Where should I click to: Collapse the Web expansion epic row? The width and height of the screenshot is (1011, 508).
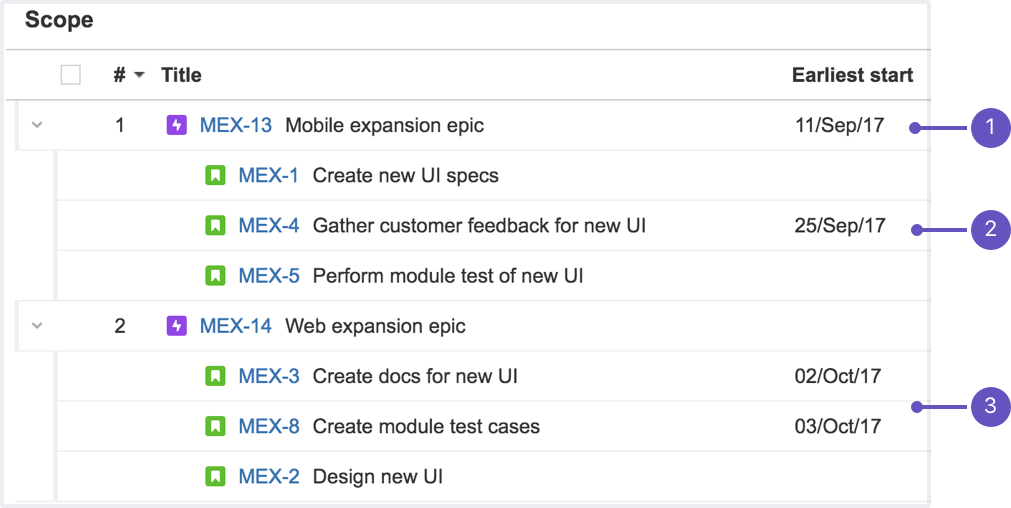point(37,326)
